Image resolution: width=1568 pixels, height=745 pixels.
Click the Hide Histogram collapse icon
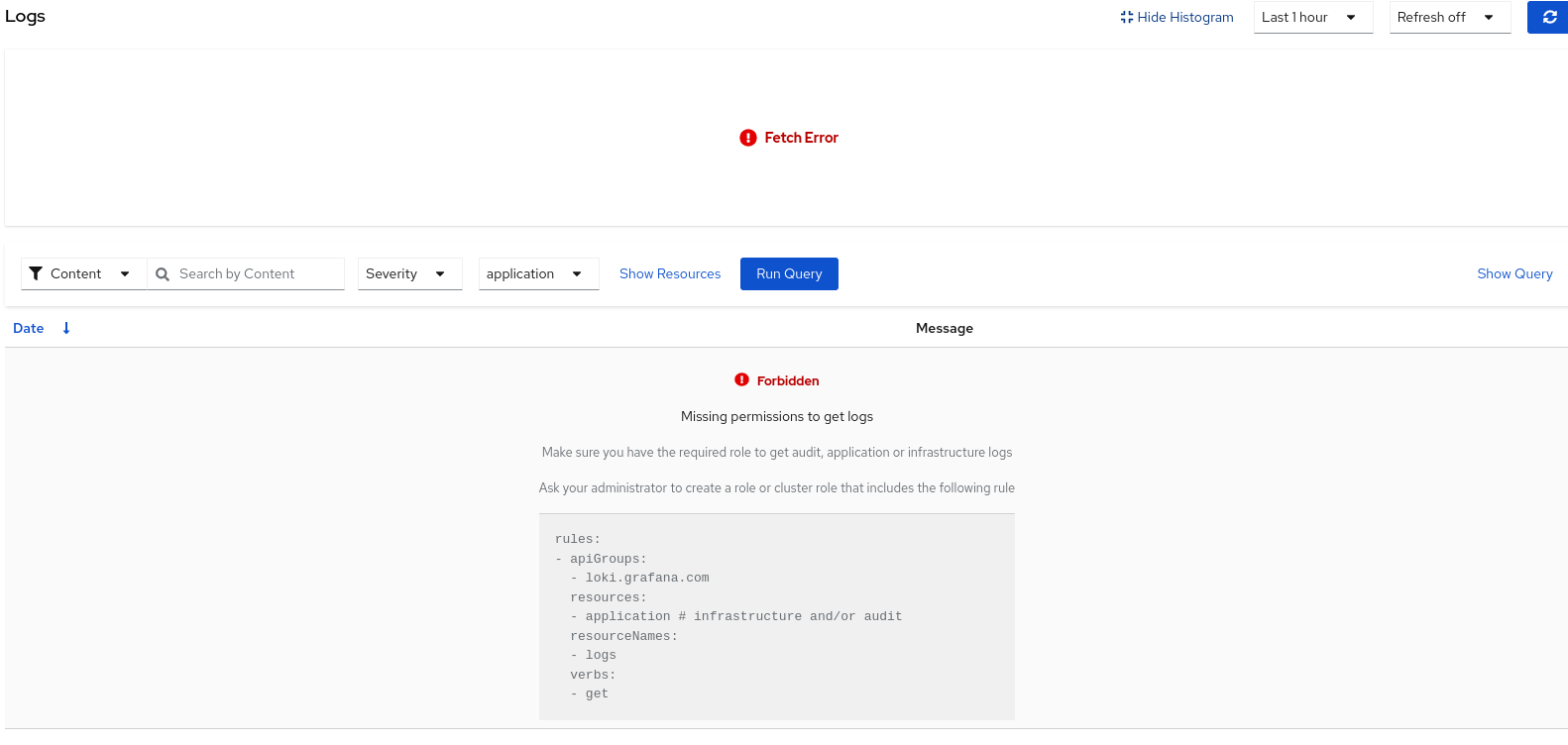1126,17
